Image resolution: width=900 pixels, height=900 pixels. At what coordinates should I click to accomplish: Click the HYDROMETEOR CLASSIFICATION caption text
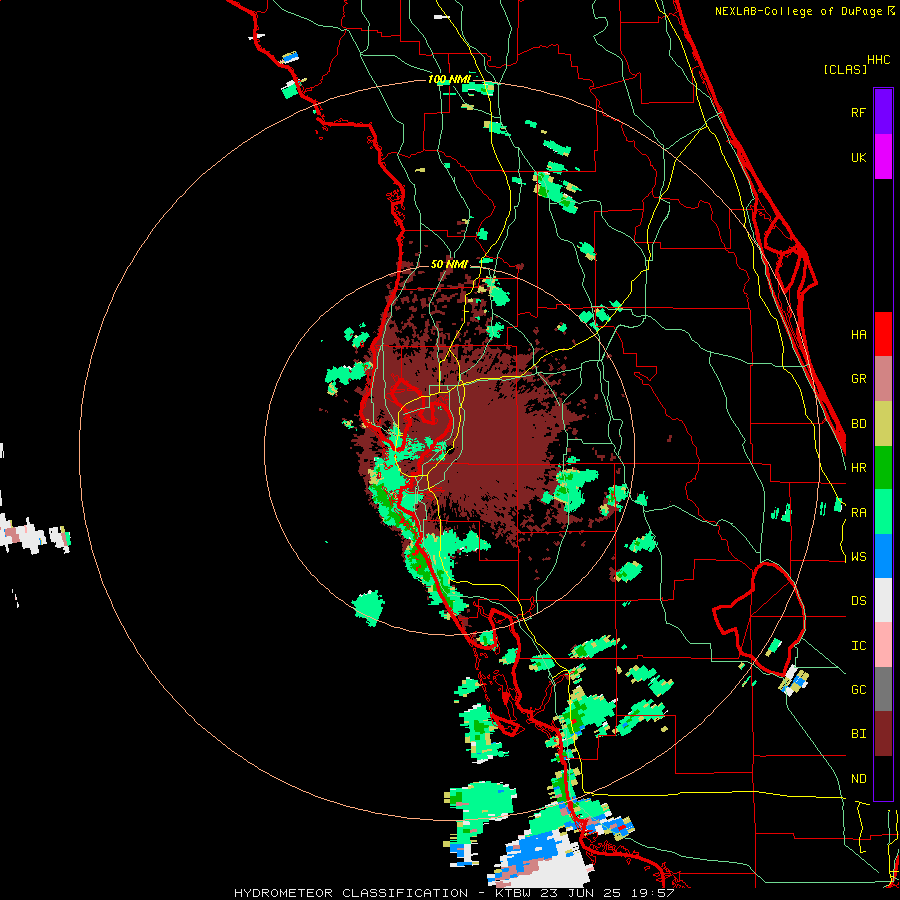(x=351, y=893)
